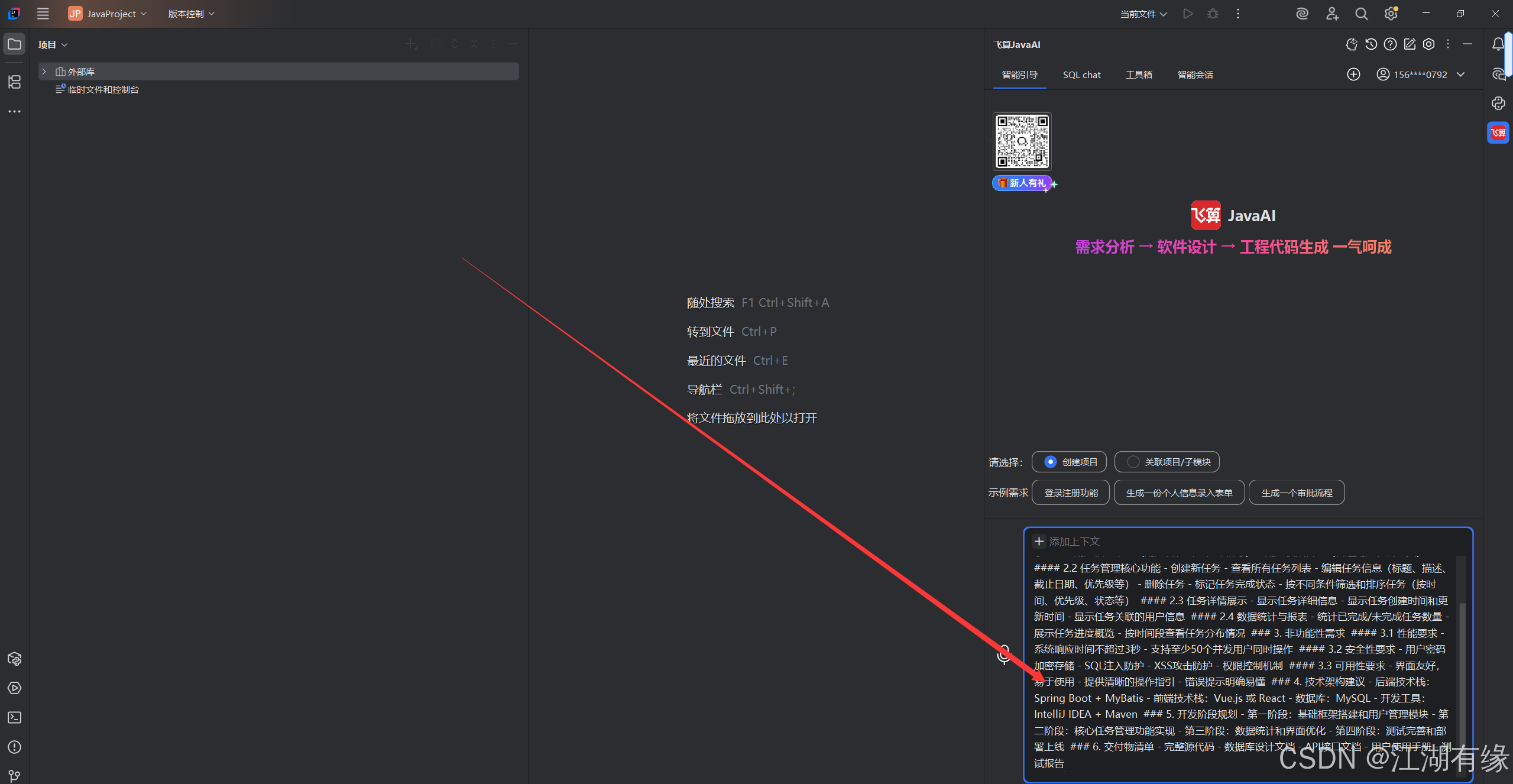Switch to the 工具箱 tab
The height and width of the screenshot is (784, 1513).
click(1139, 74)
